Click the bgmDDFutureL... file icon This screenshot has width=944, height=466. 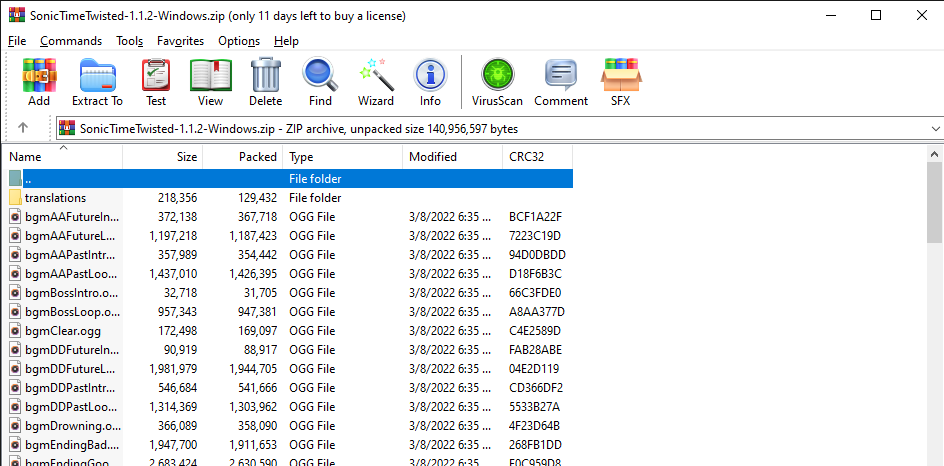click(16, 368)
